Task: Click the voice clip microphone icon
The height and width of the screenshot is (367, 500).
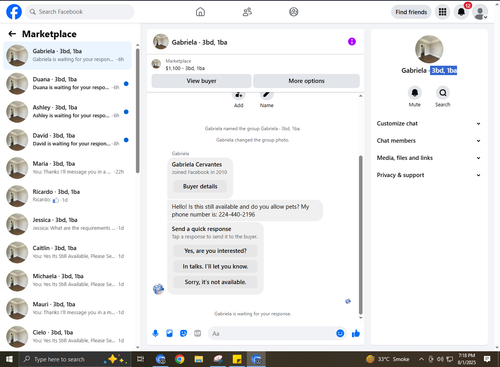Action: click(x=155, y=333)
